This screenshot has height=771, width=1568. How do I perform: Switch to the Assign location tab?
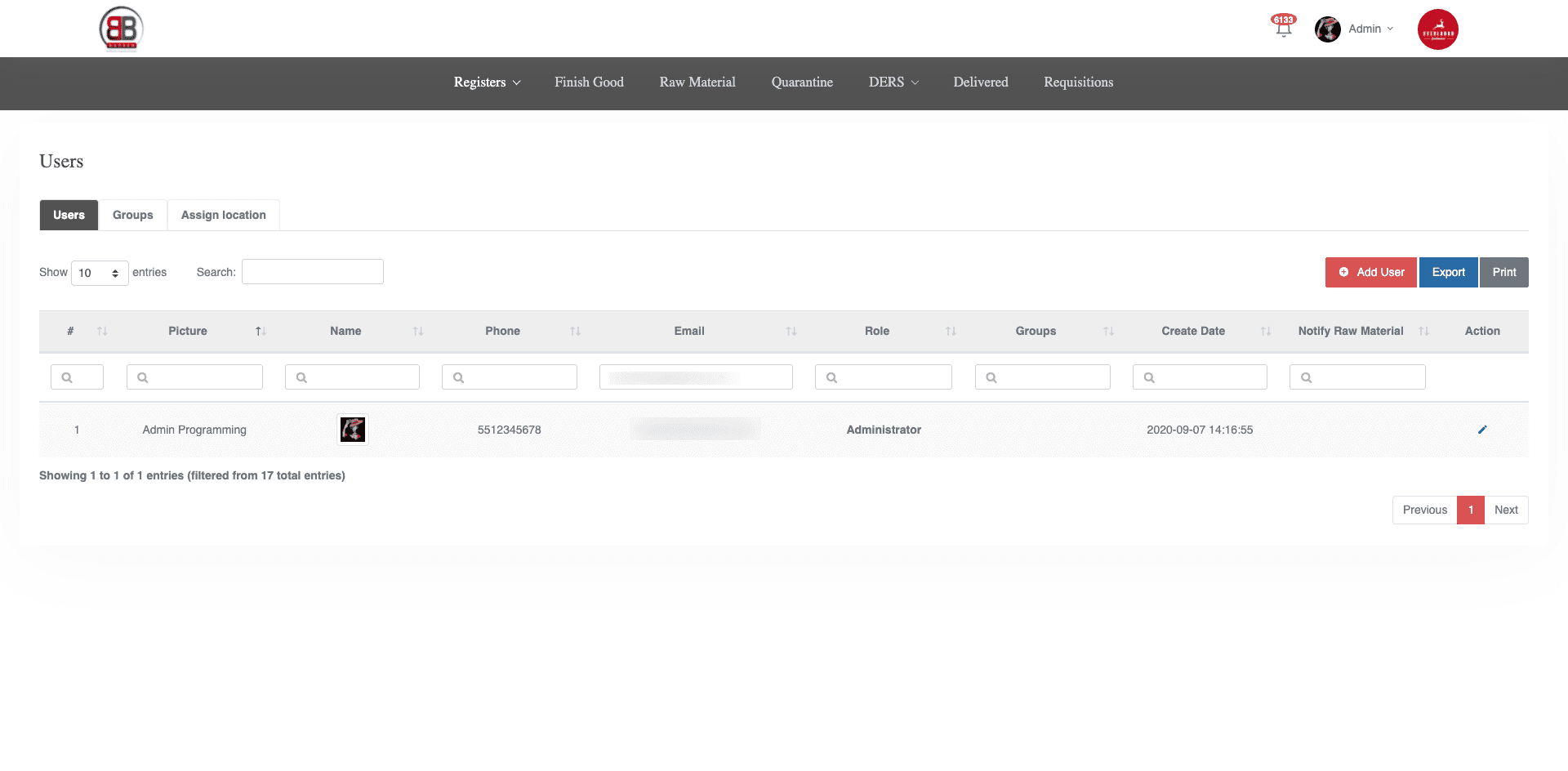(x=223, y=215)
